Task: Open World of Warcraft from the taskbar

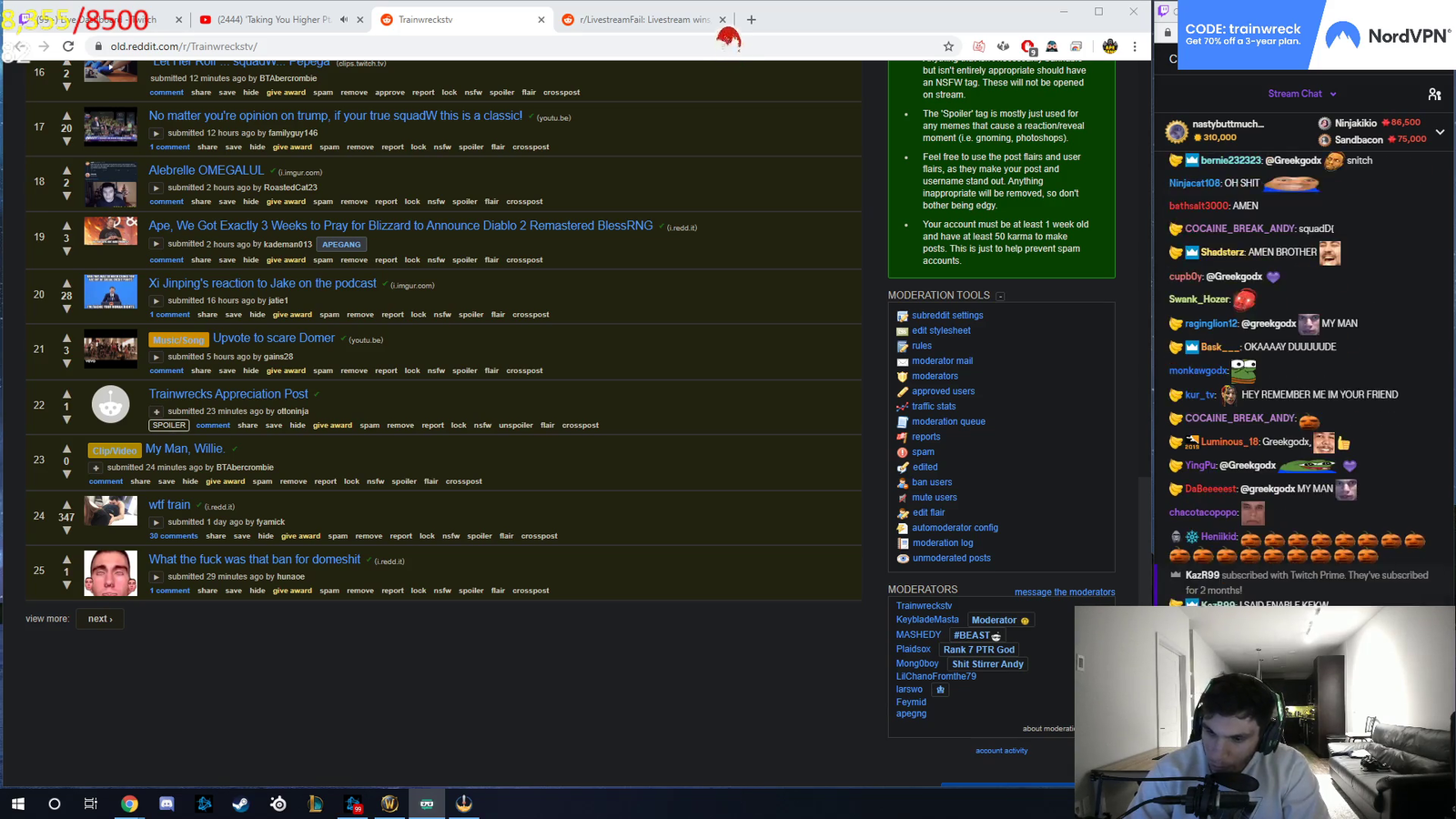Action: point(389,804)
